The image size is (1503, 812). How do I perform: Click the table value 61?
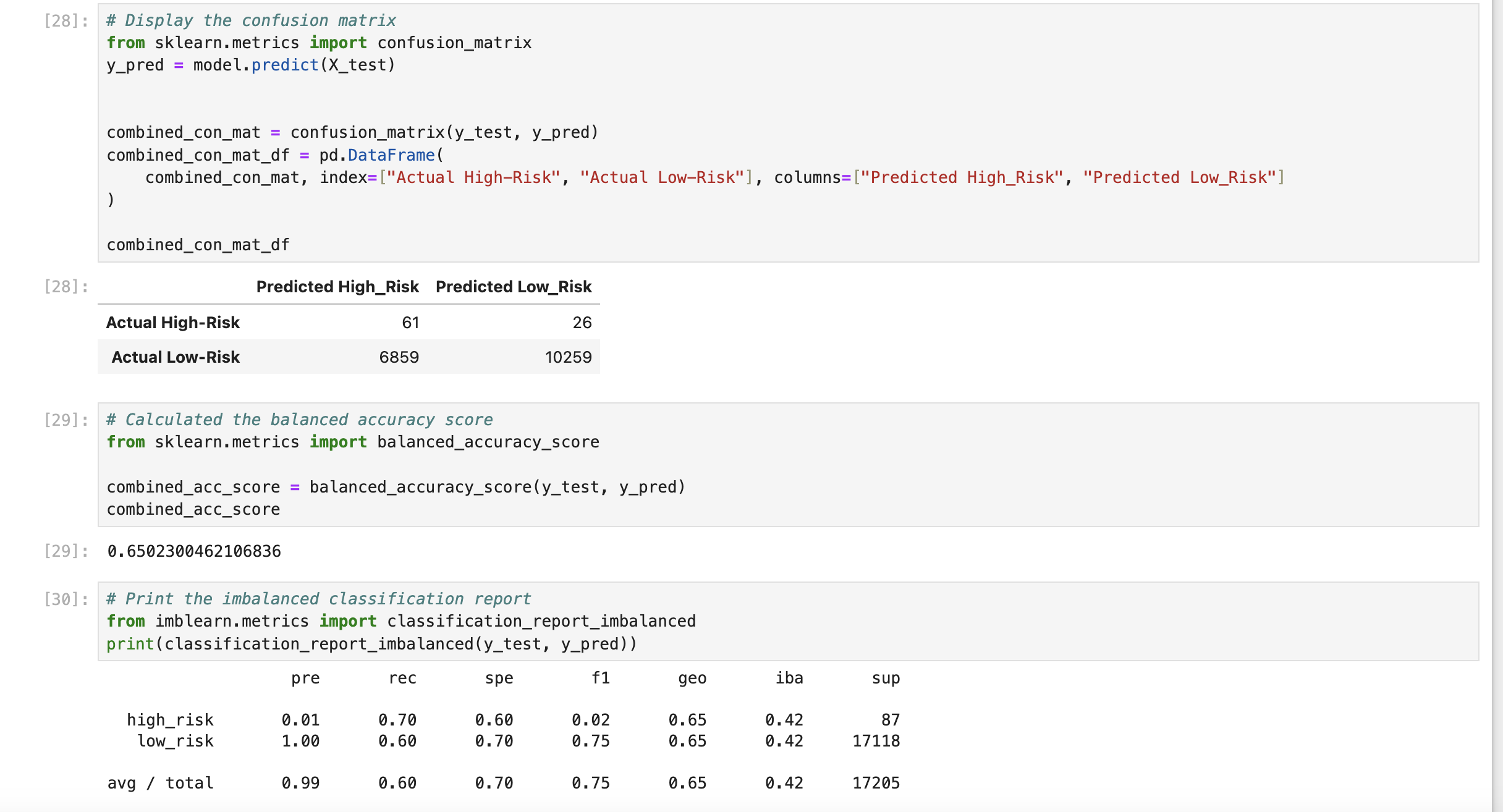[x=410, y=323]
